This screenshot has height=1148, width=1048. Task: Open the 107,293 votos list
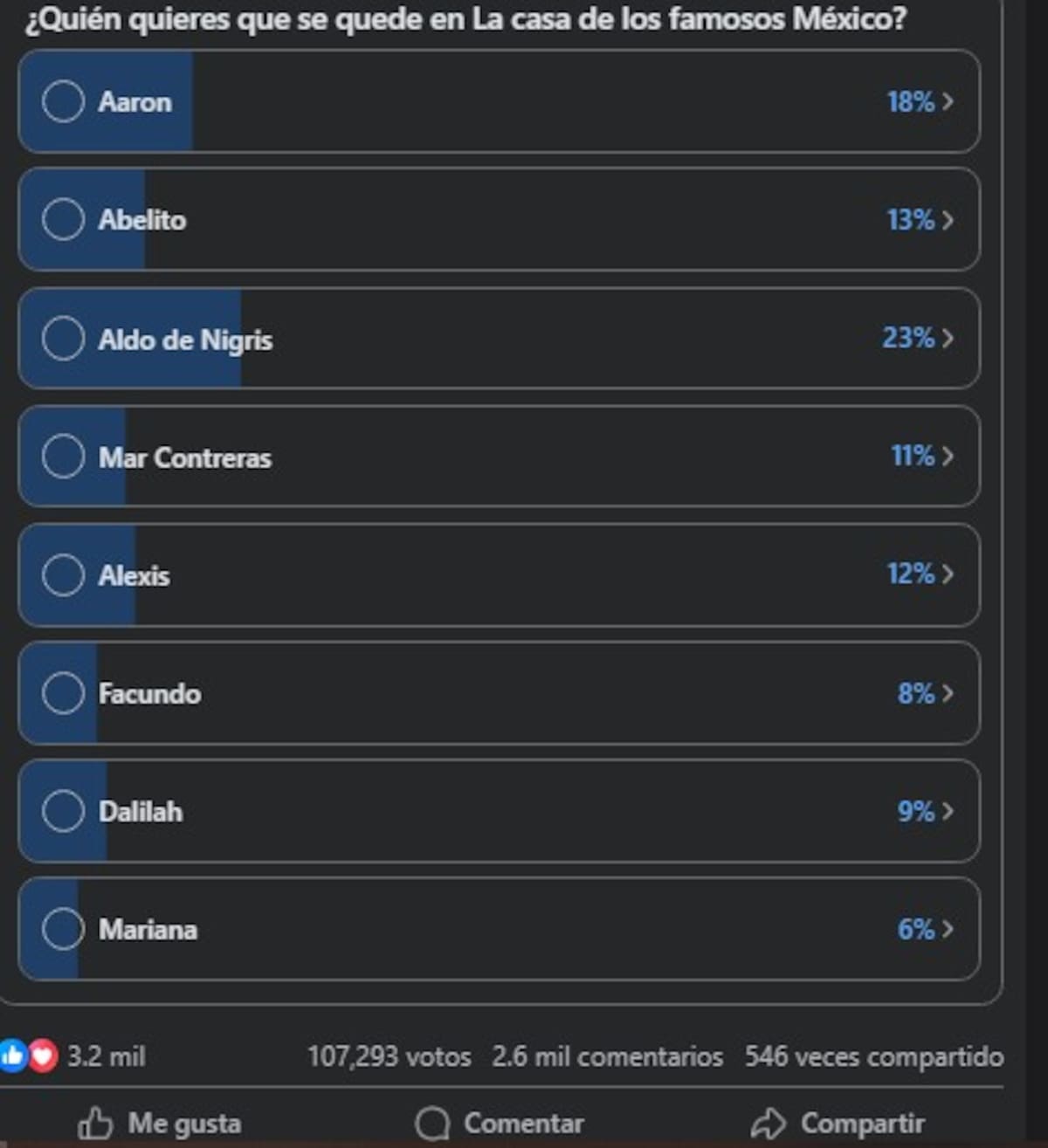click(390, 1056)
